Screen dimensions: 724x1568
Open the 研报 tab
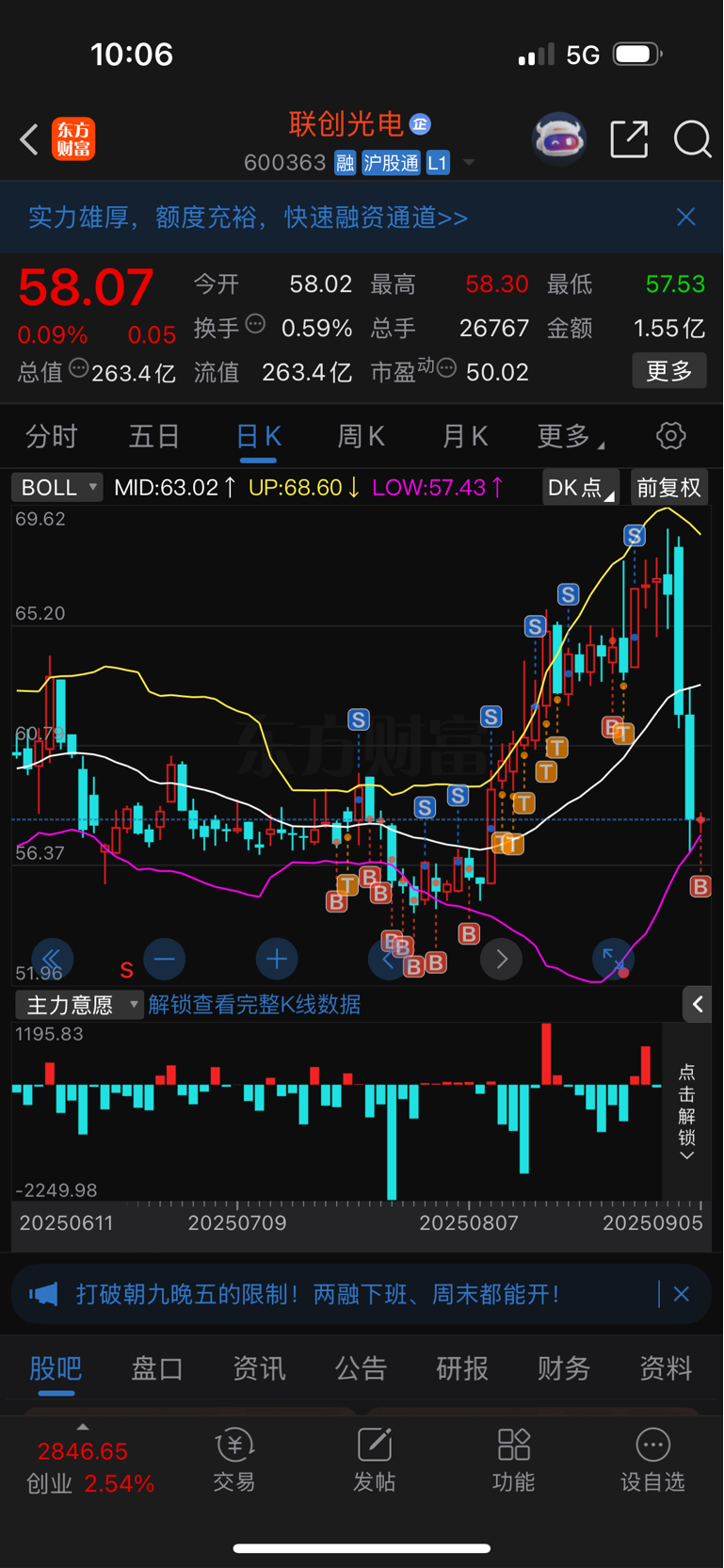462,1368
